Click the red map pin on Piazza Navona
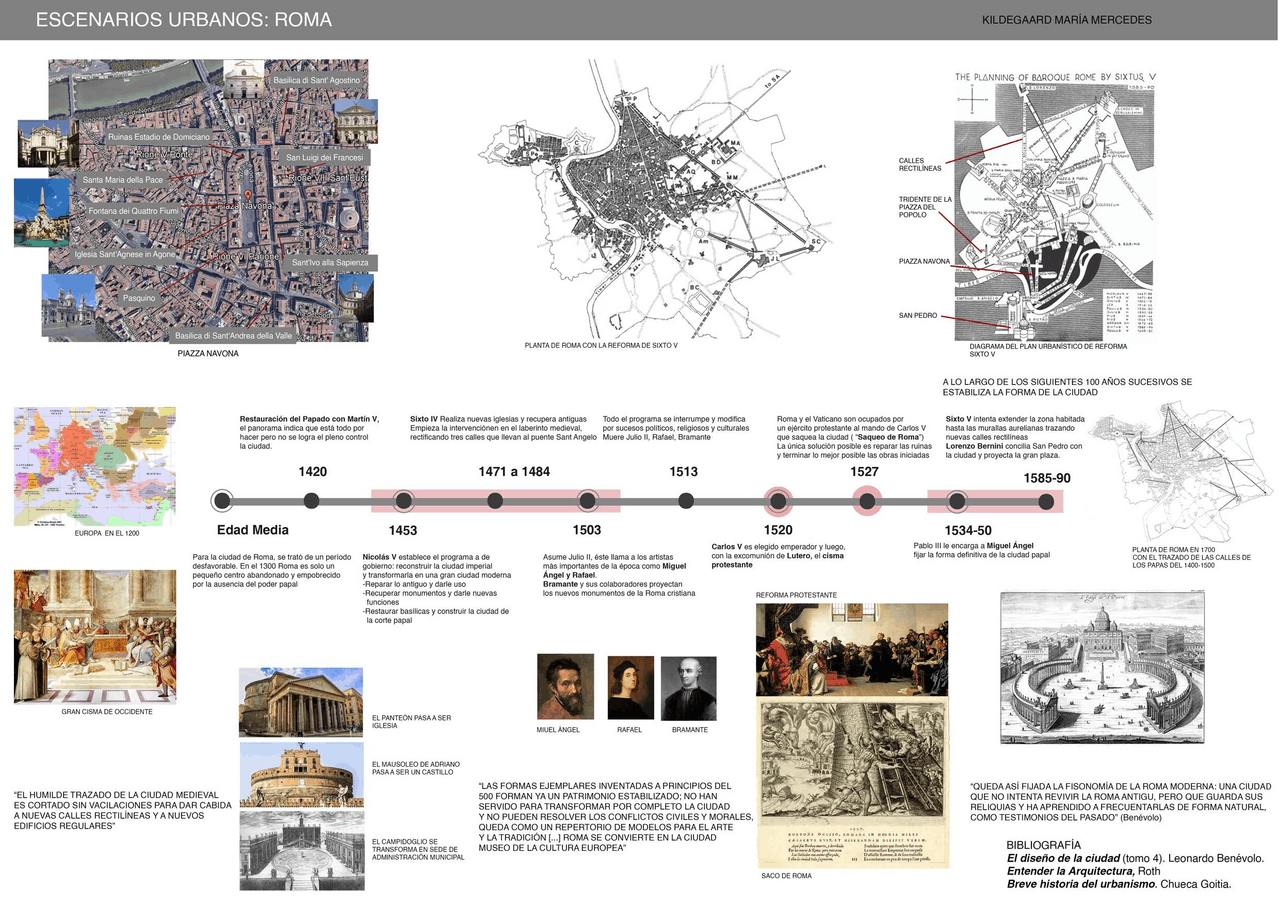 click(248, 196)
